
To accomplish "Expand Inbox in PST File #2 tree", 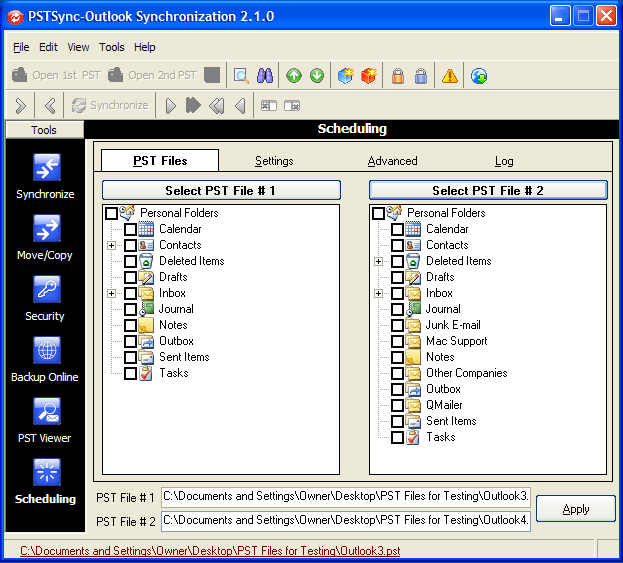I will tap(379, 294).
